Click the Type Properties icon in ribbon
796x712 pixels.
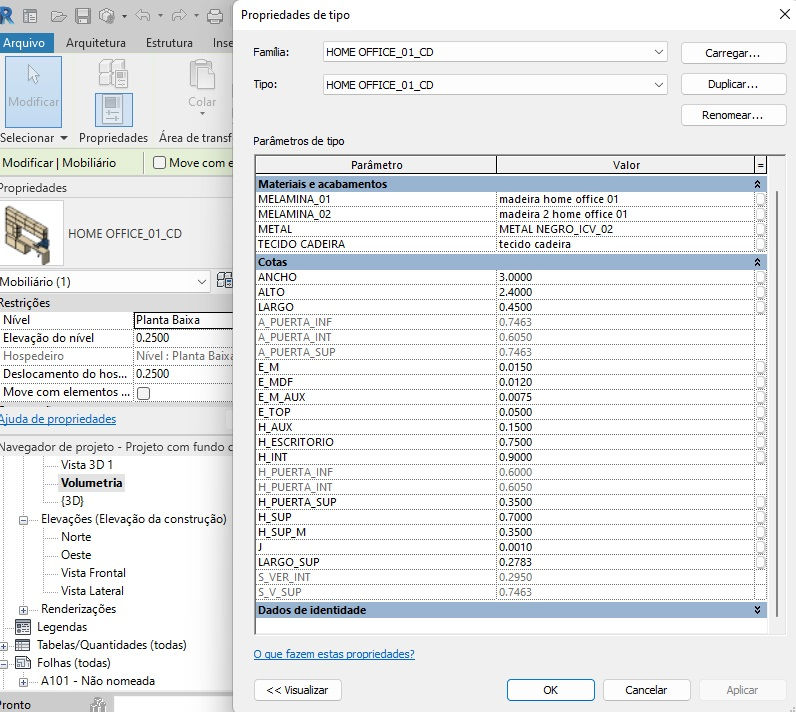coord(113,72)
